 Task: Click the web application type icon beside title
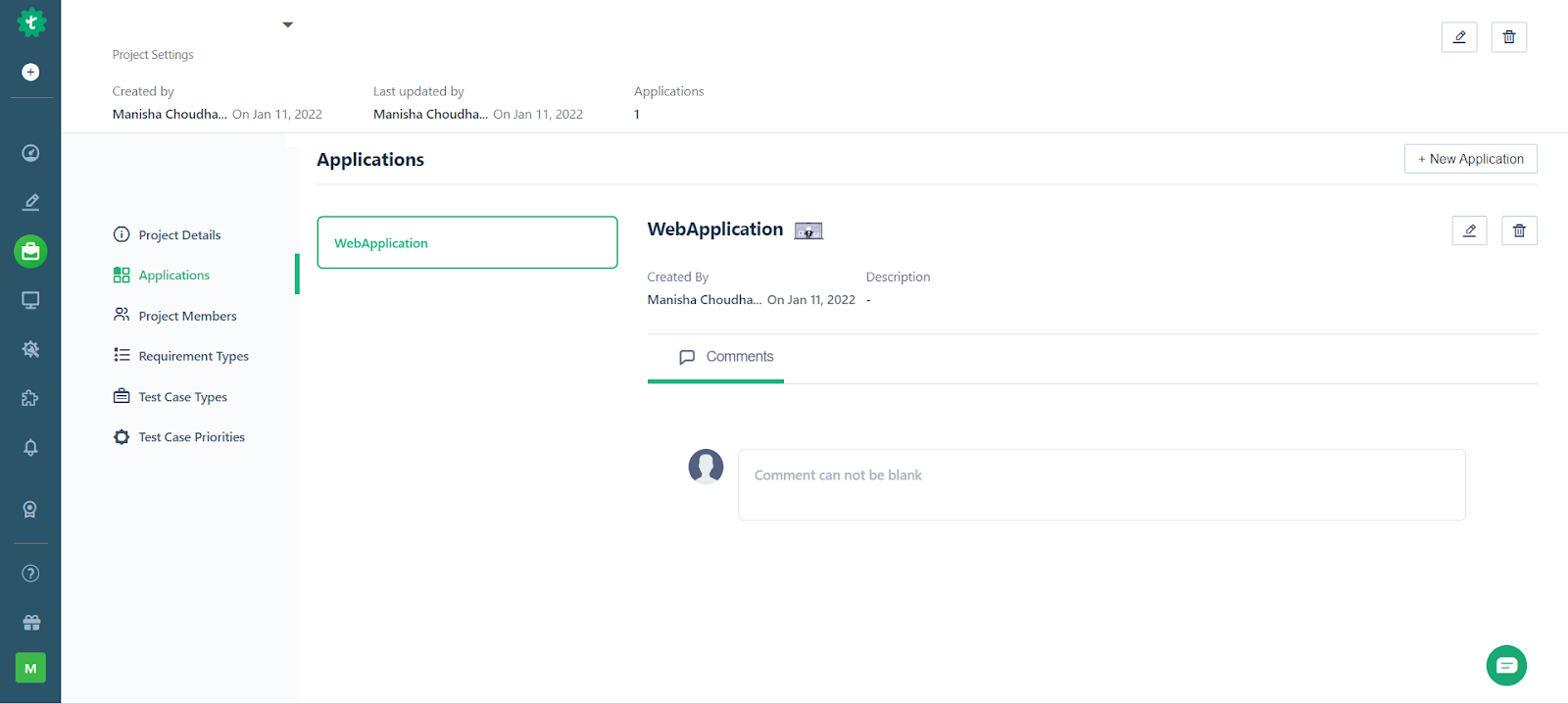tap(808, 231)
